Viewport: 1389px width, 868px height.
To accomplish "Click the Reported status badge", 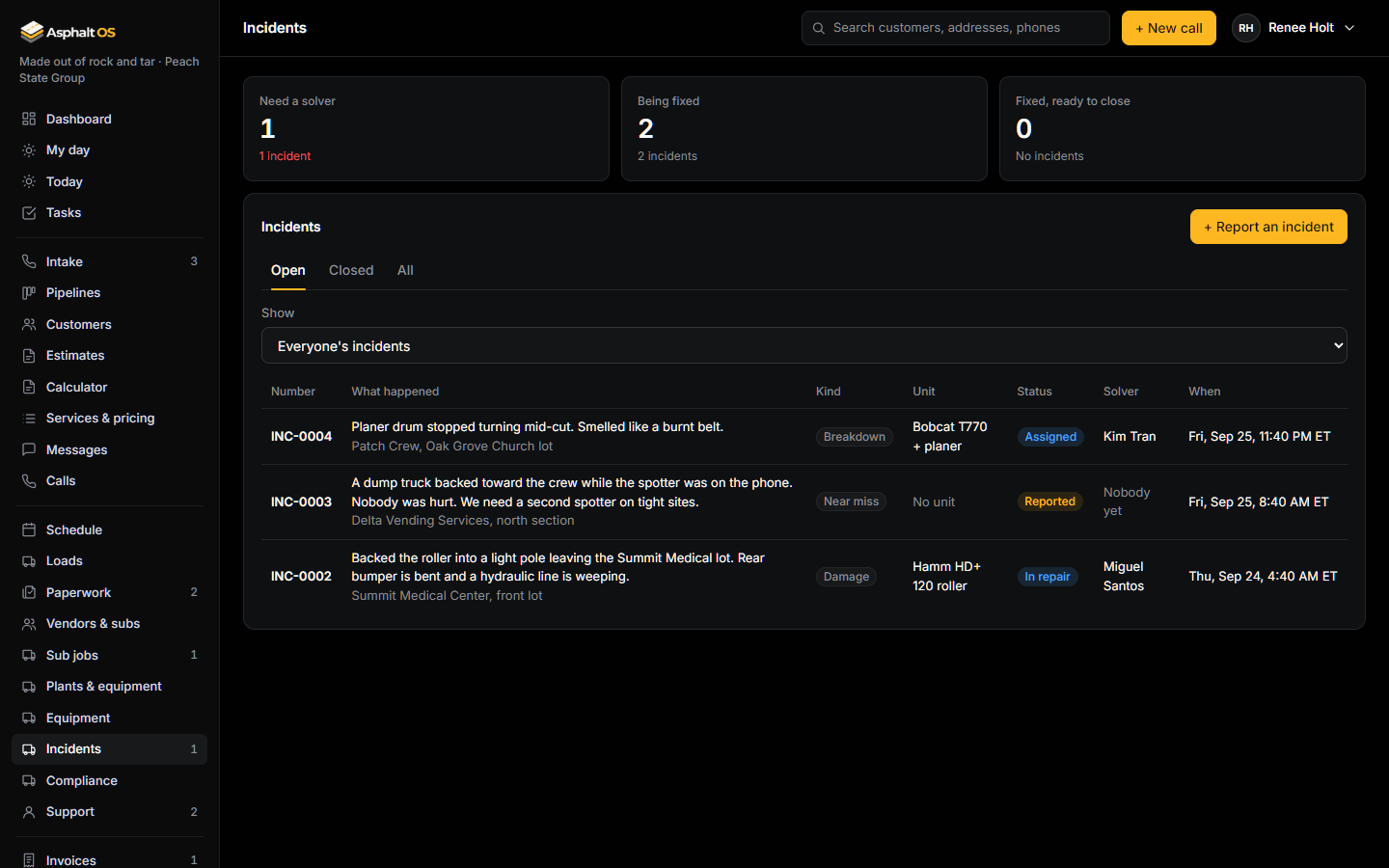I will 1049,502.
